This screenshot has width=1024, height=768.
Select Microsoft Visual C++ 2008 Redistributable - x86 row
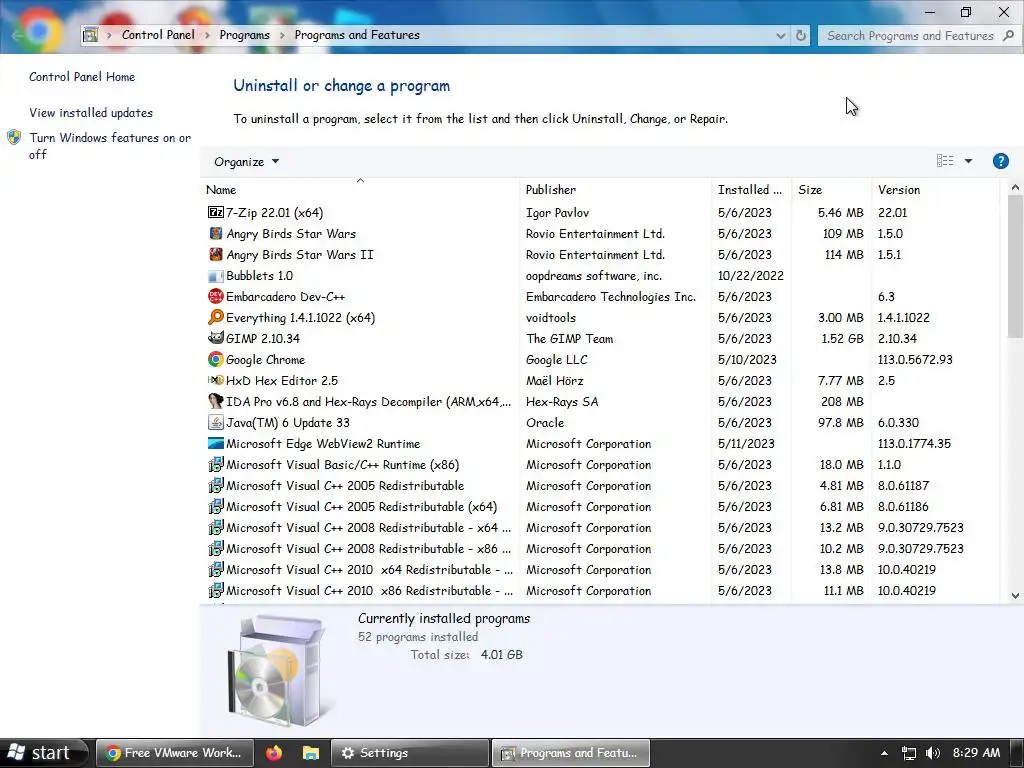click(x=600, y=549)
